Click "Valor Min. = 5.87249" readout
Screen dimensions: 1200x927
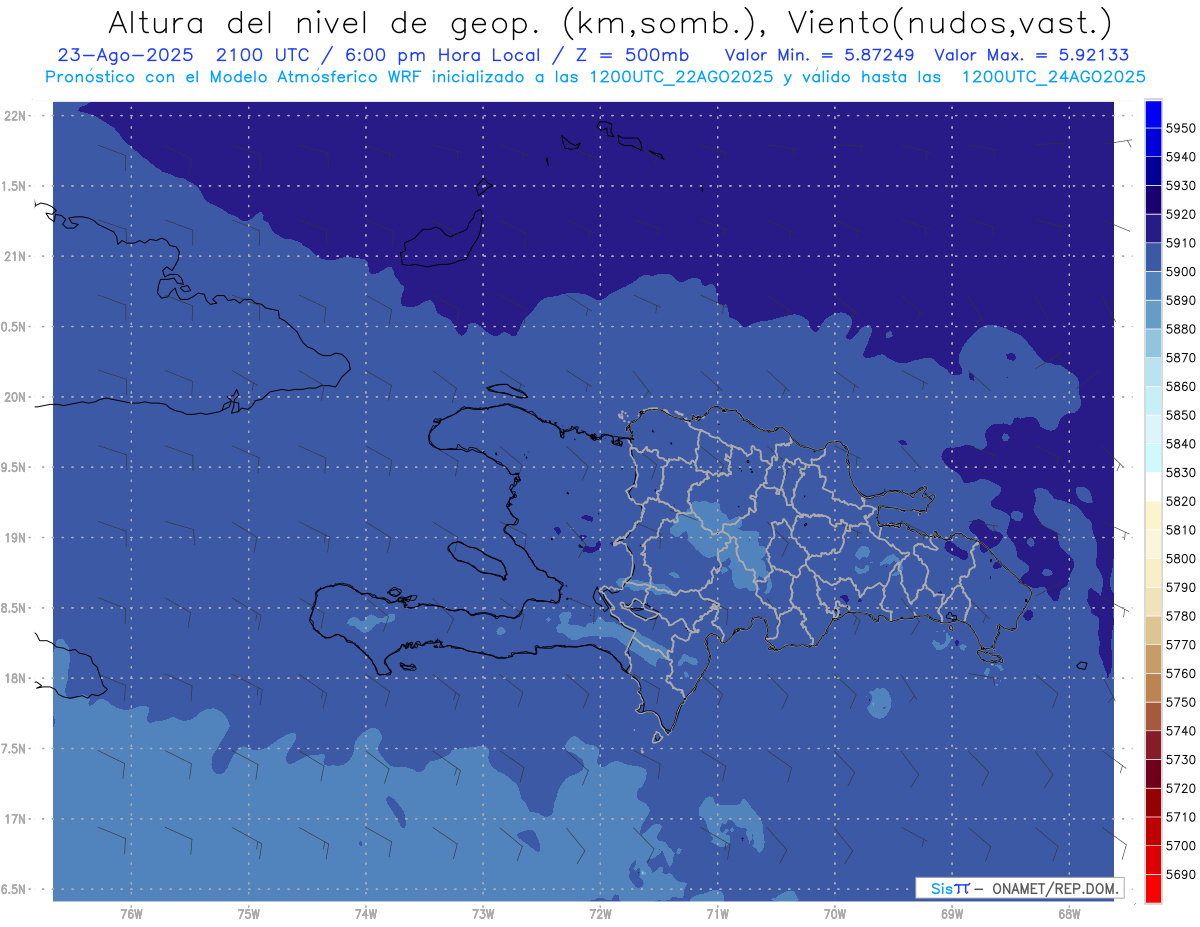tap(819, 55)
